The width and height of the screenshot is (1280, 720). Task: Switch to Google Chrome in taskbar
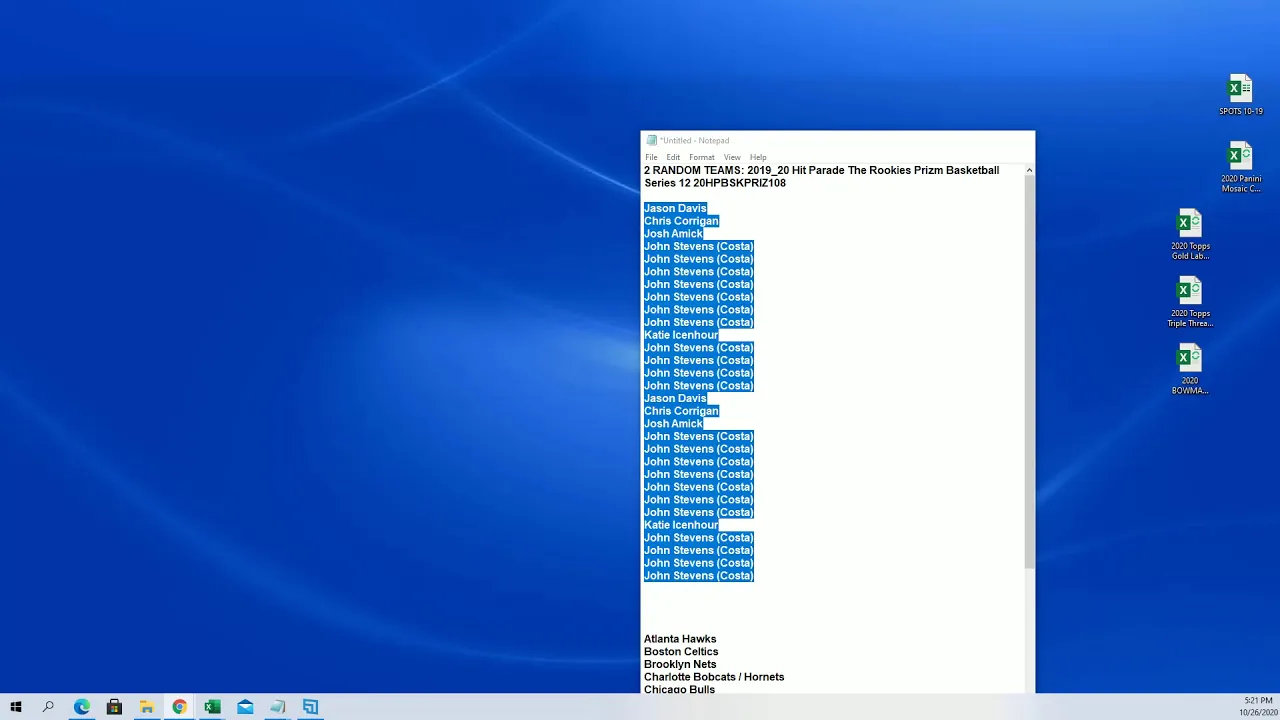tap(179, 707)
